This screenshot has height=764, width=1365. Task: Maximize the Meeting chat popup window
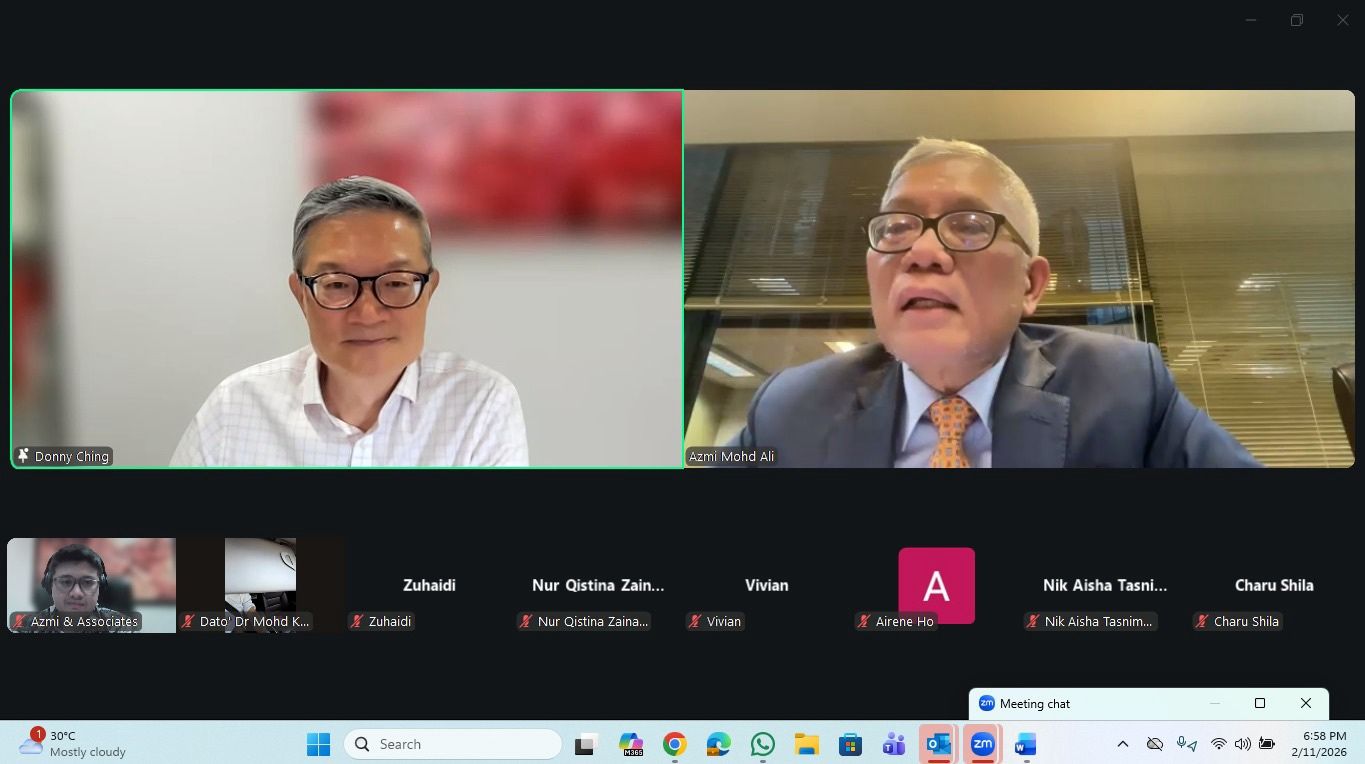(1260, 703)
